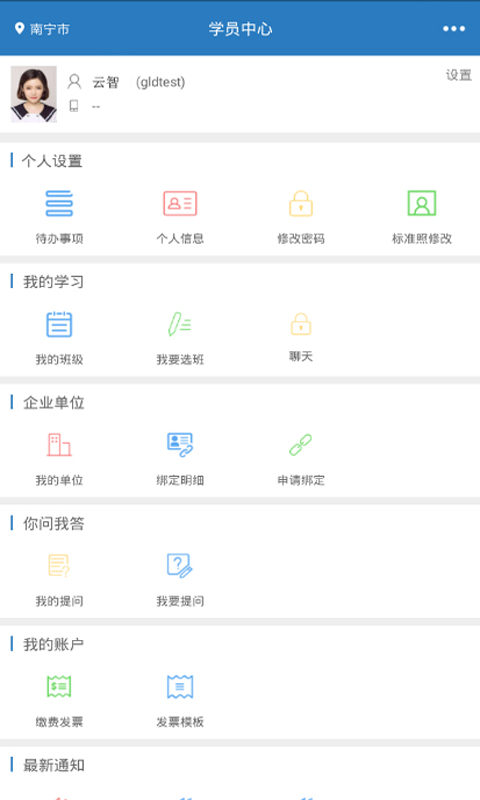Change location from 南宁市

(42, 29)
